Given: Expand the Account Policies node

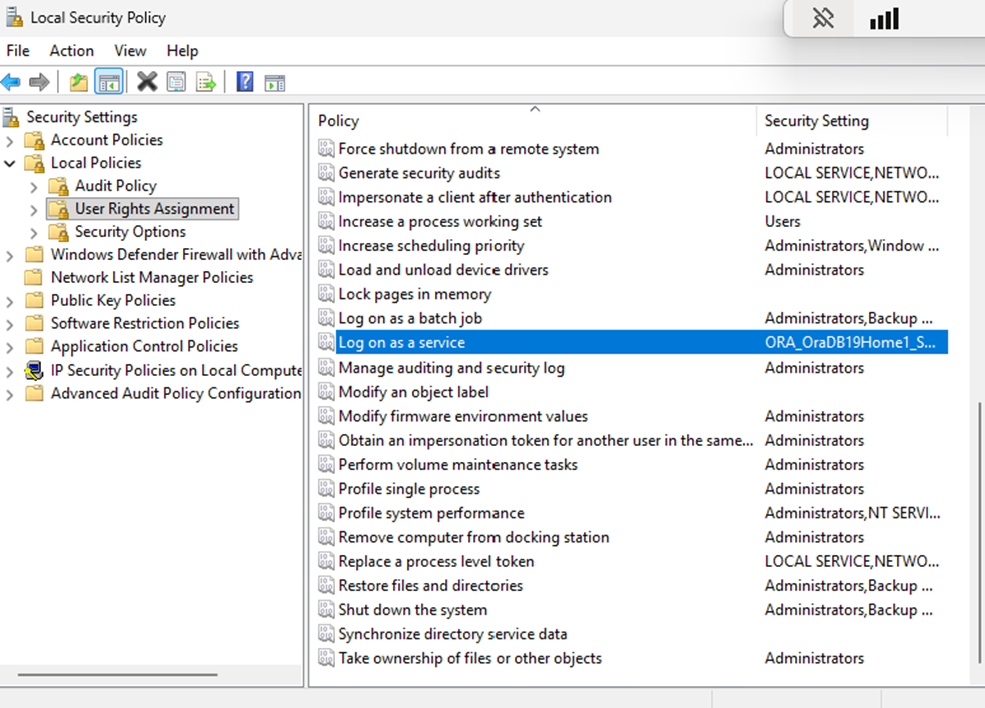Looking at the screenshot, I should click(10, 141).
